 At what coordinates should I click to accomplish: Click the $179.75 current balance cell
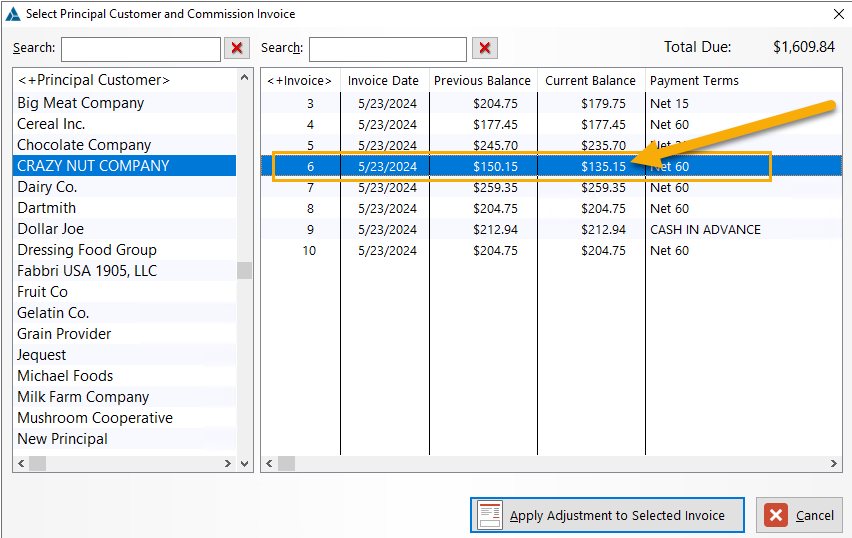(x=603, y=103)
